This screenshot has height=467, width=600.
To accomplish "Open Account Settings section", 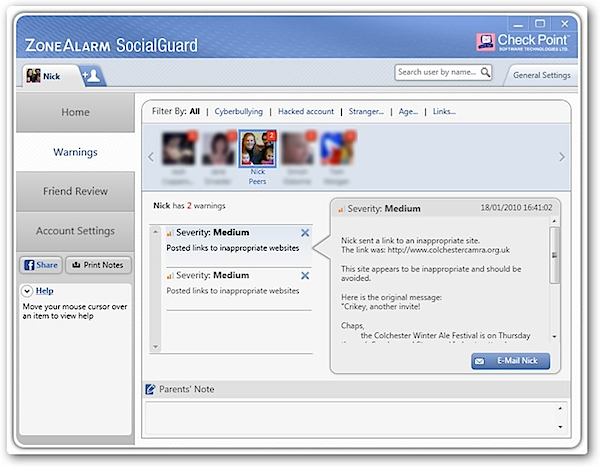I will pyautogui.click(x=75, y=231).
